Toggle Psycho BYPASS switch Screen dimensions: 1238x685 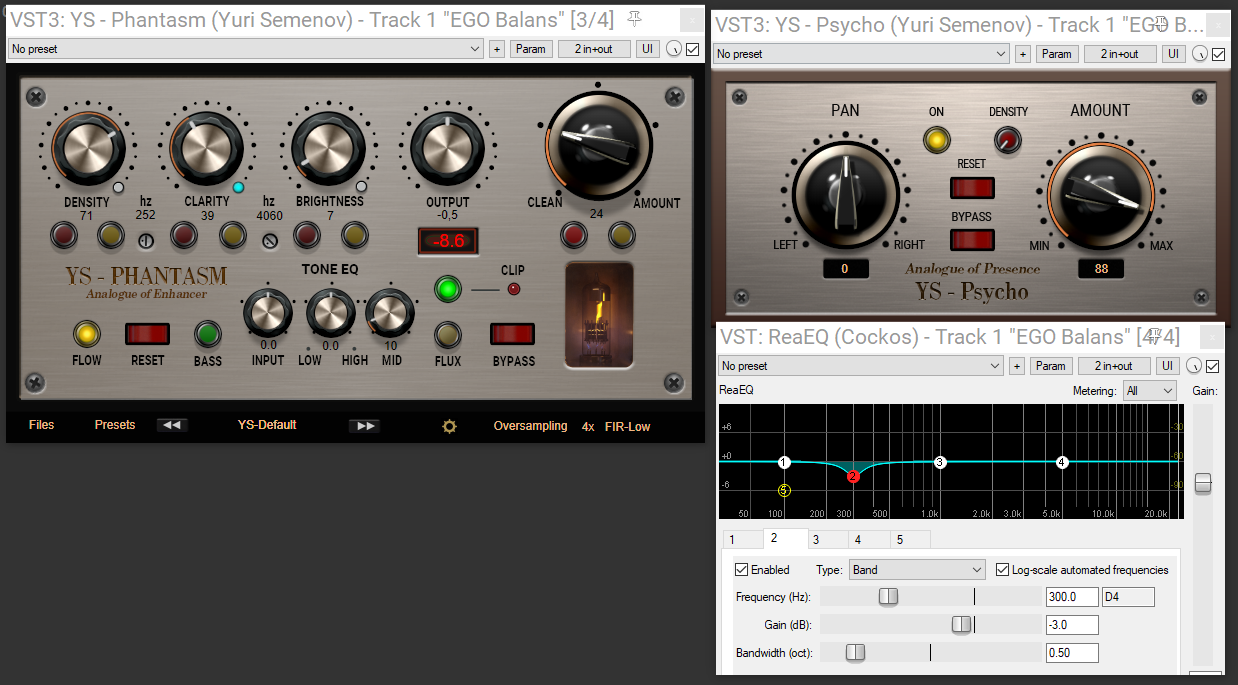972,239
